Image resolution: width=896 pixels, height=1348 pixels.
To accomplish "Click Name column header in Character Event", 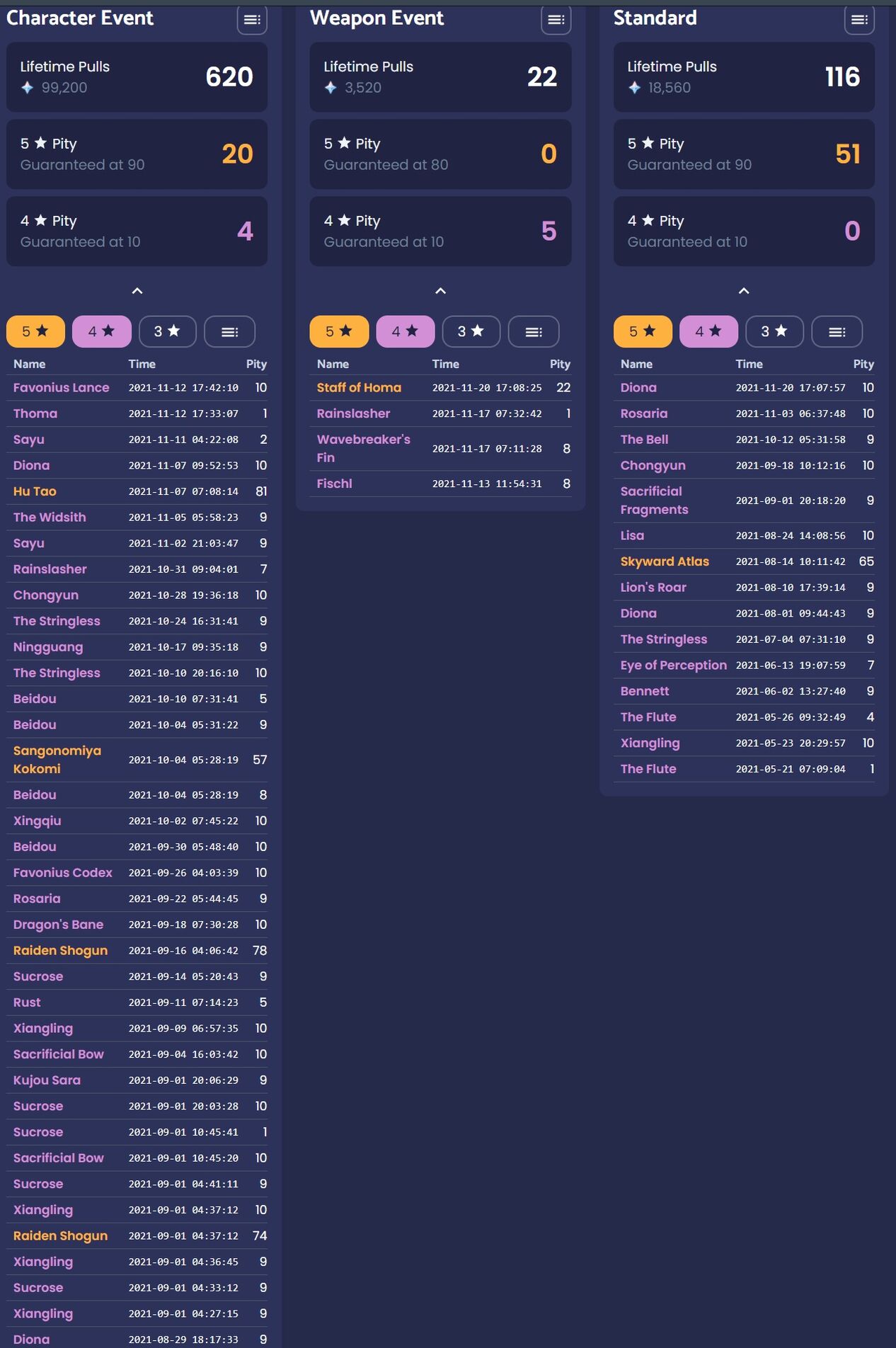I will (29, 364).
